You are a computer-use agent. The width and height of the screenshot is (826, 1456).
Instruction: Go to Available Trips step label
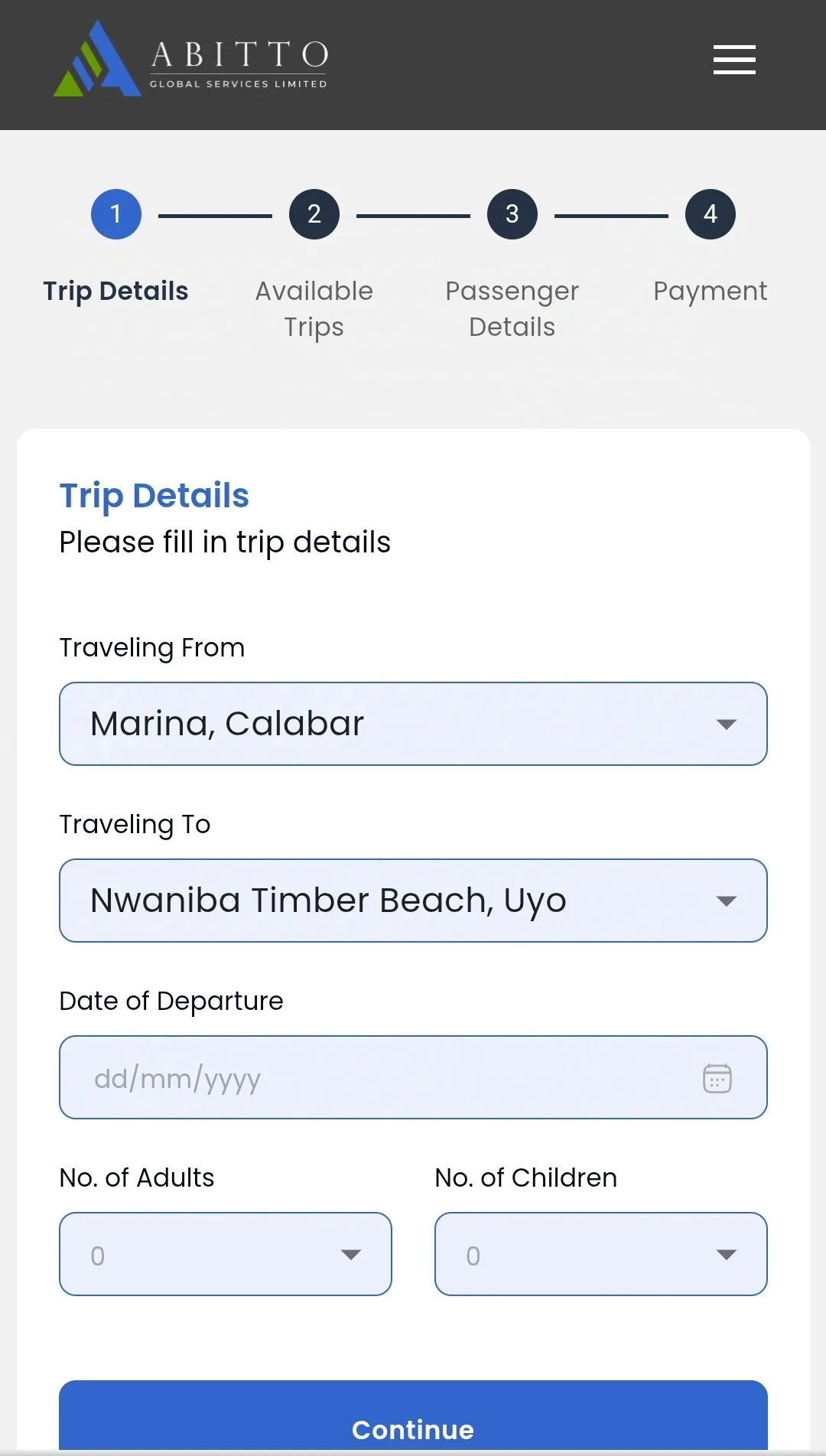314,309
